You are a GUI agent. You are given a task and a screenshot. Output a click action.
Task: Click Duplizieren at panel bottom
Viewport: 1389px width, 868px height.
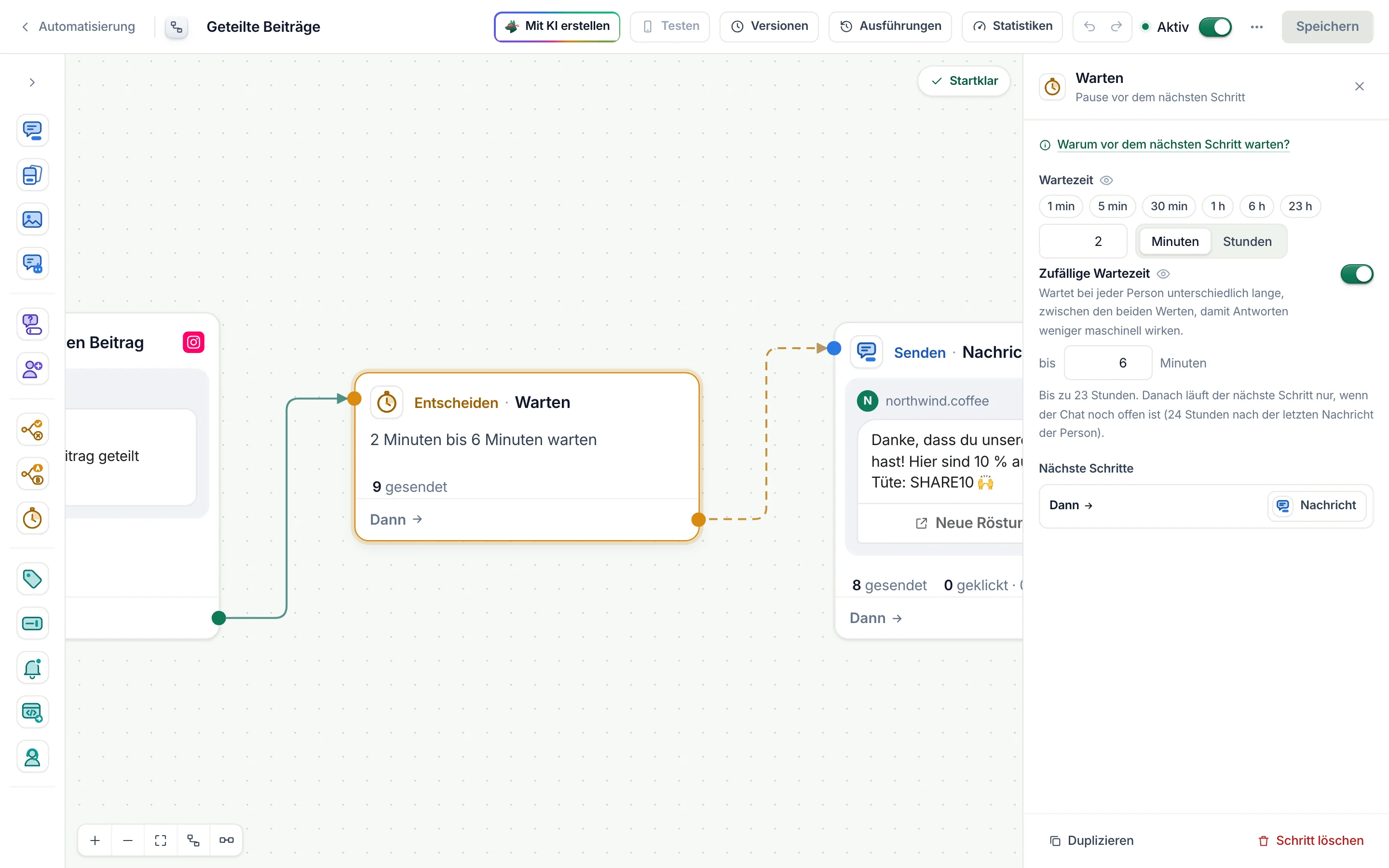click(x=1091, y=841)
